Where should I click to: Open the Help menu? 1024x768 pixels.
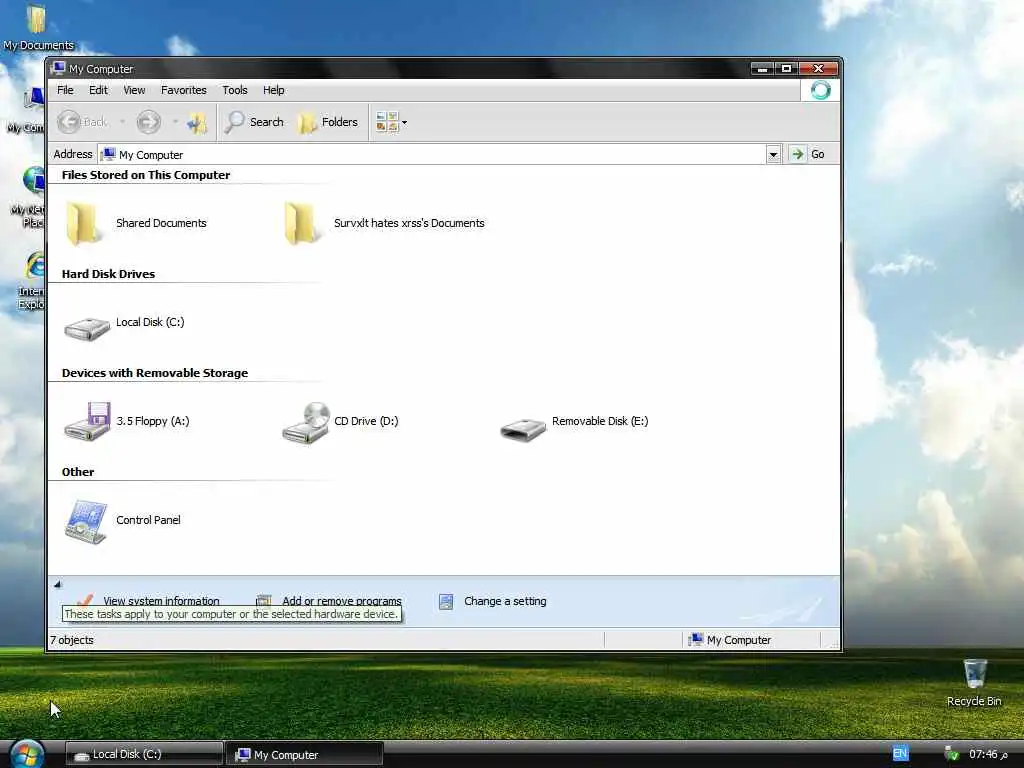click(x=274, y=90)
